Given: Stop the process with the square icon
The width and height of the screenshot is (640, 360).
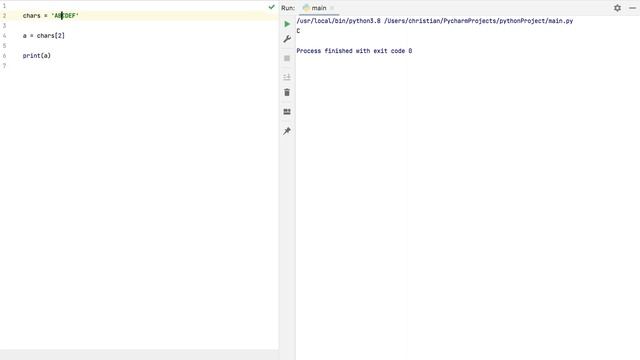Looking at the screenshot, I should 287,58.
